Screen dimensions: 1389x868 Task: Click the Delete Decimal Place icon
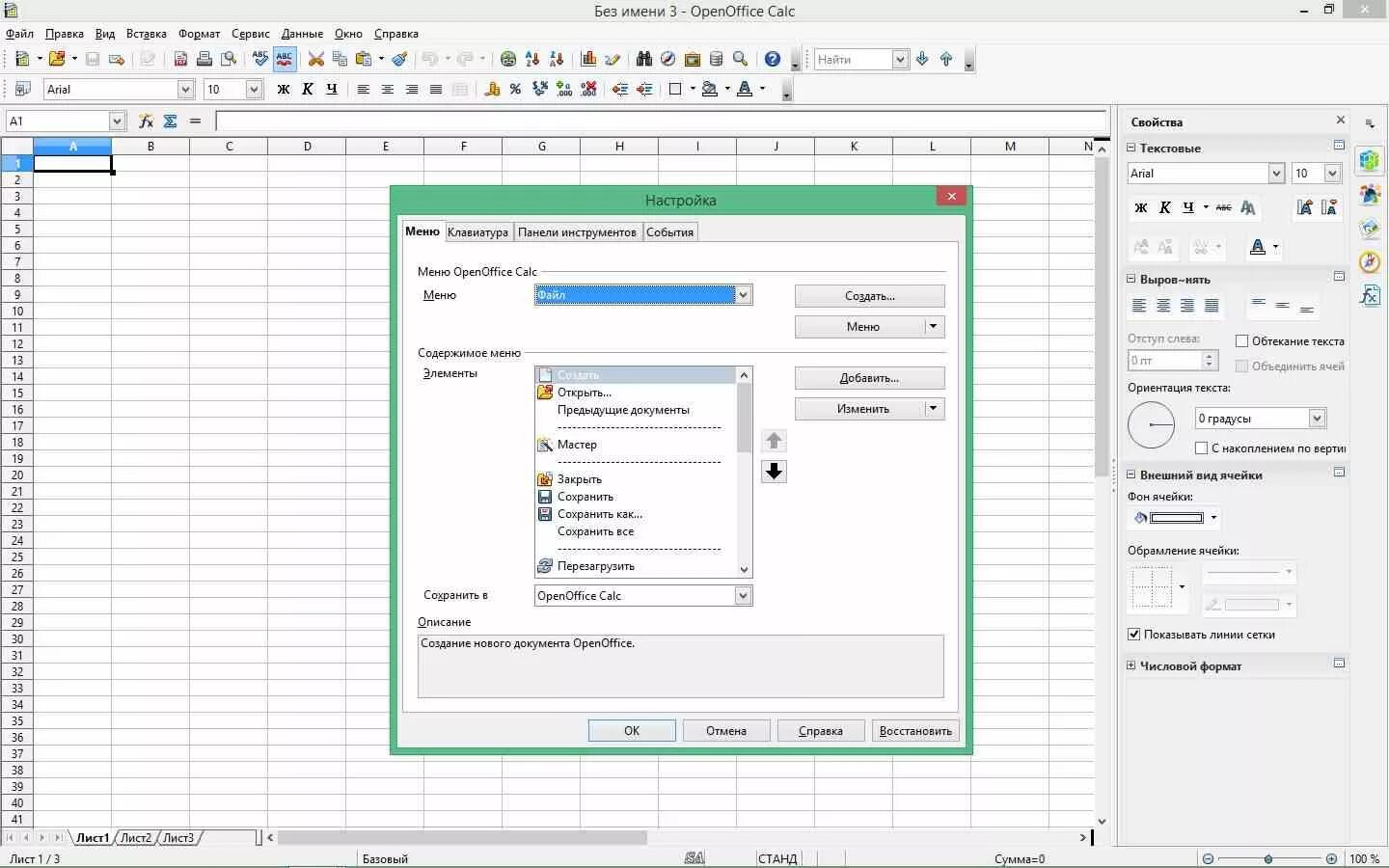(588, 89)
